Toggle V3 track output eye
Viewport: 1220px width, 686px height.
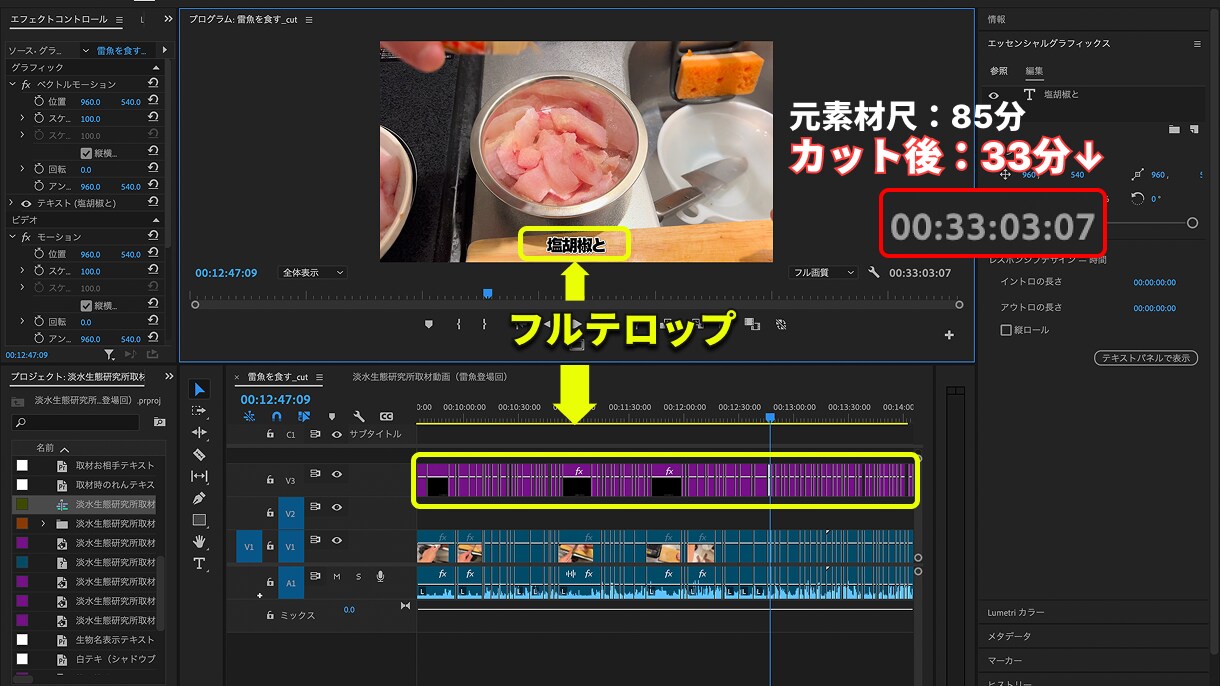click(336, 474)
